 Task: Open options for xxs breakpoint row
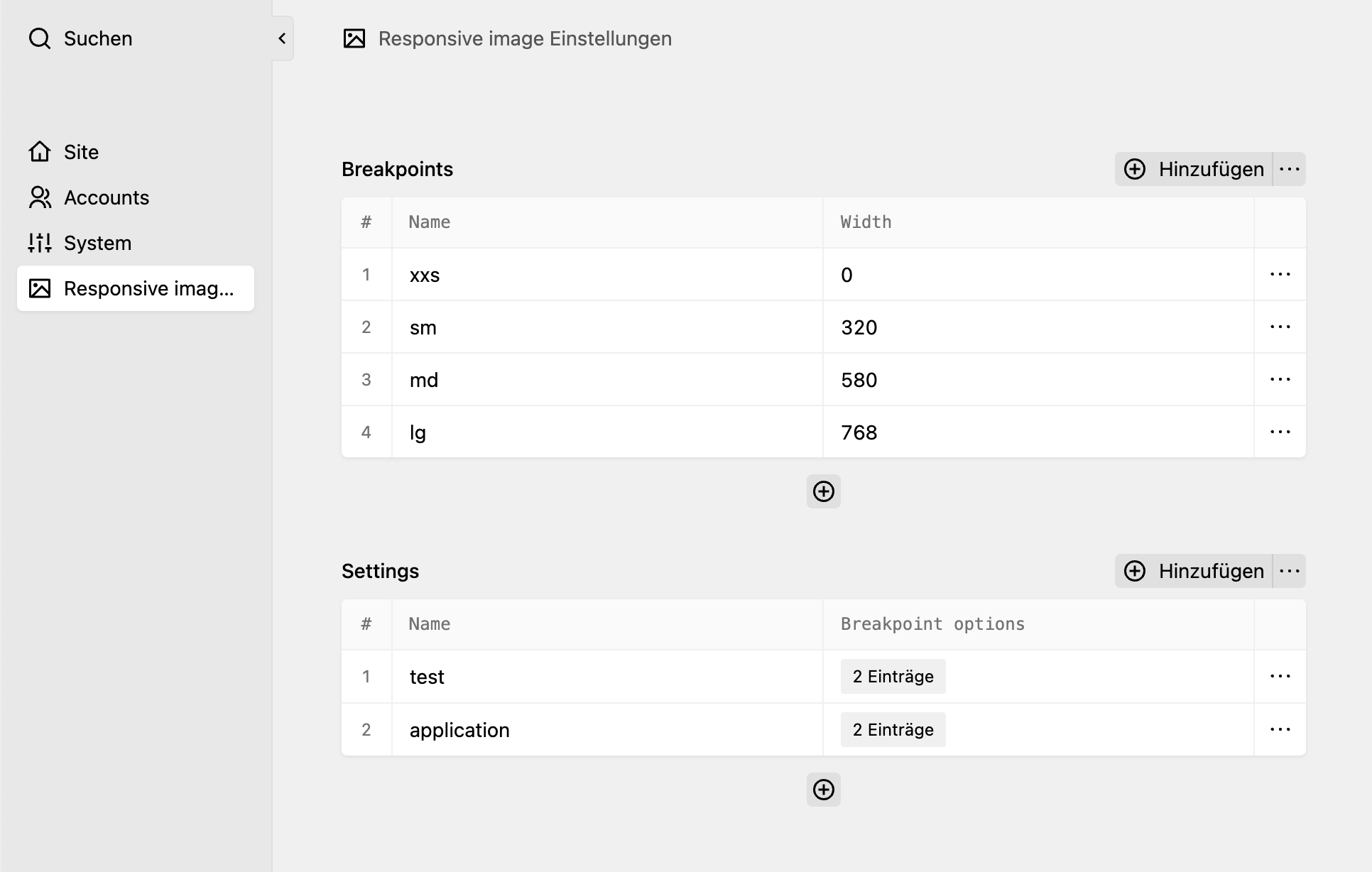(x=1280, y=274)
